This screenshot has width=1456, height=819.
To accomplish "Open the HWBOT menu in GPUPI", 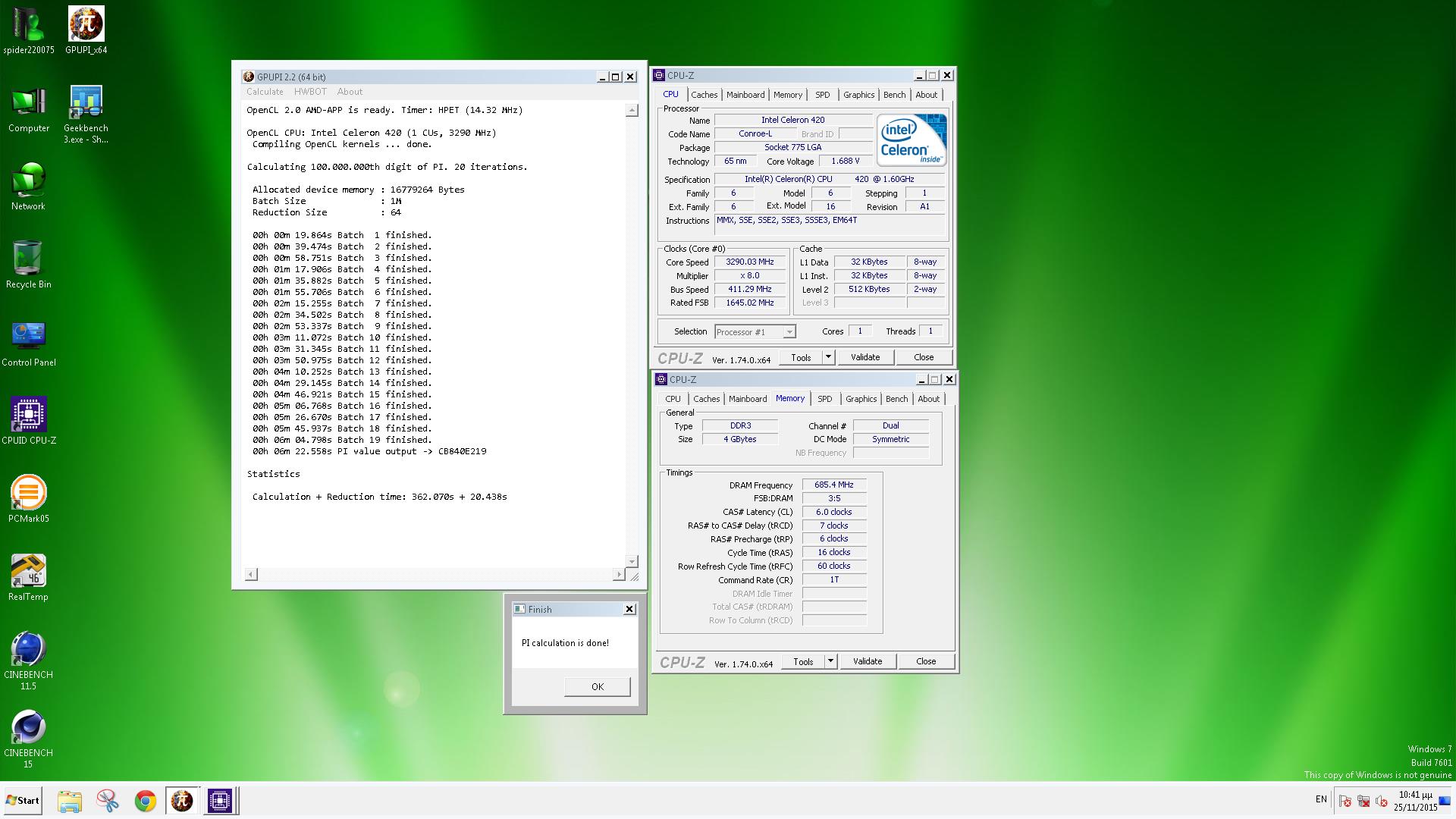I will click(x=310, y=92).
